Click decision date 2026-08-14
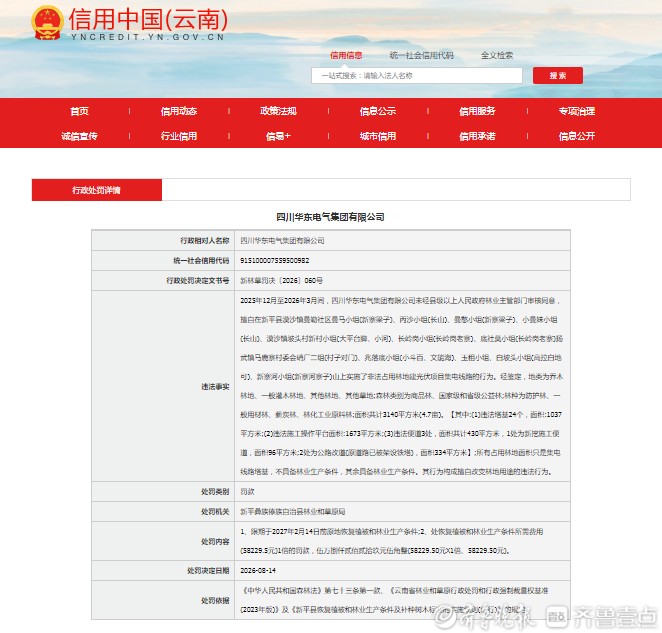The width and height of the screenshot is (662, 633). pyautogui.click(x=258, y=571)
